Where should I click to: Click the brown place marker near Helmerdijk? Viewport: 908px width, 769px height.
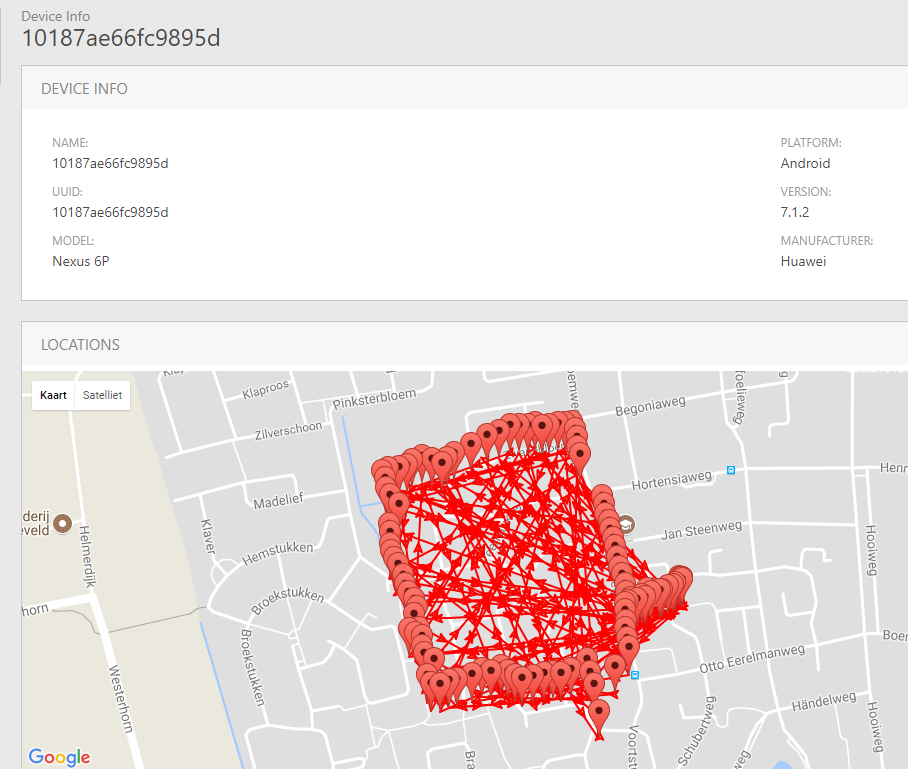coord(63,523)
